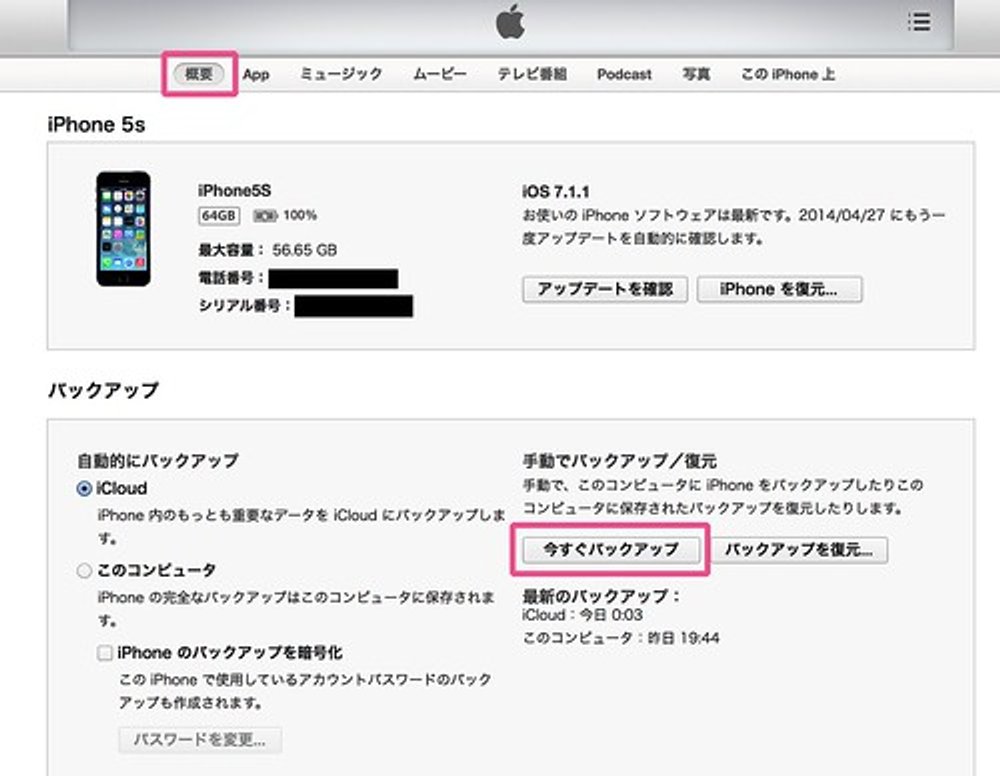Click the battery icon next to 100%

(x=265, y=216)
